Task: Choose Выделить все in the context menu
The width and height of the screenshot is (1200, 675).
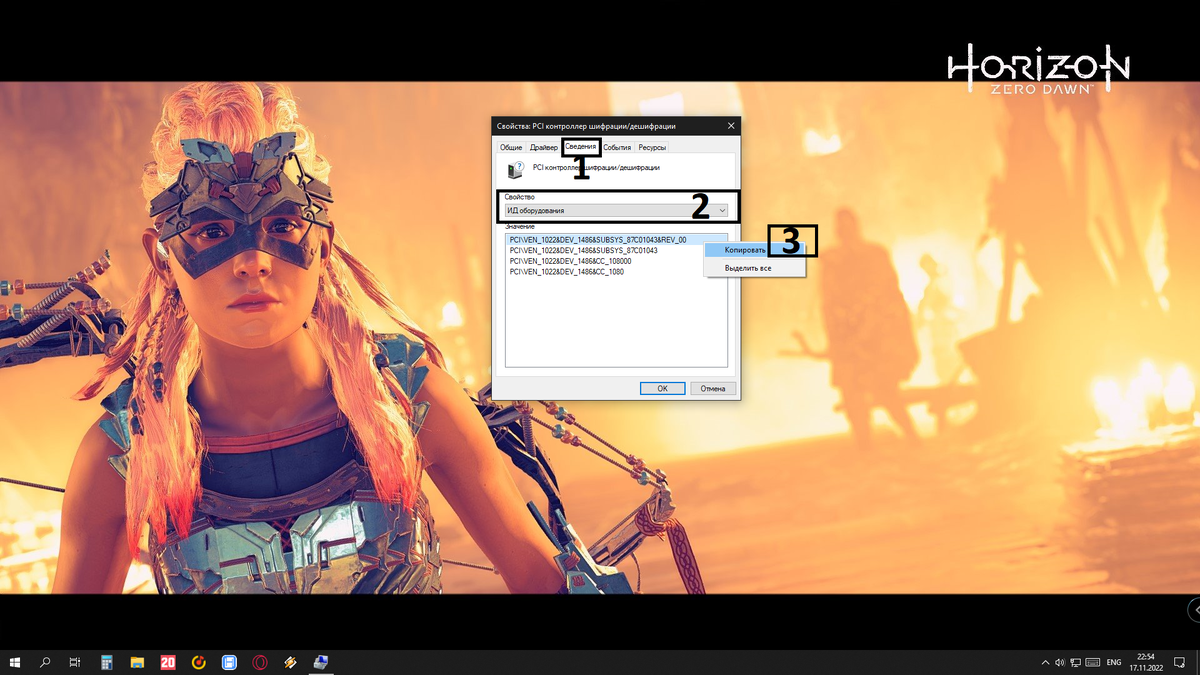Action: tap(755, 268)
